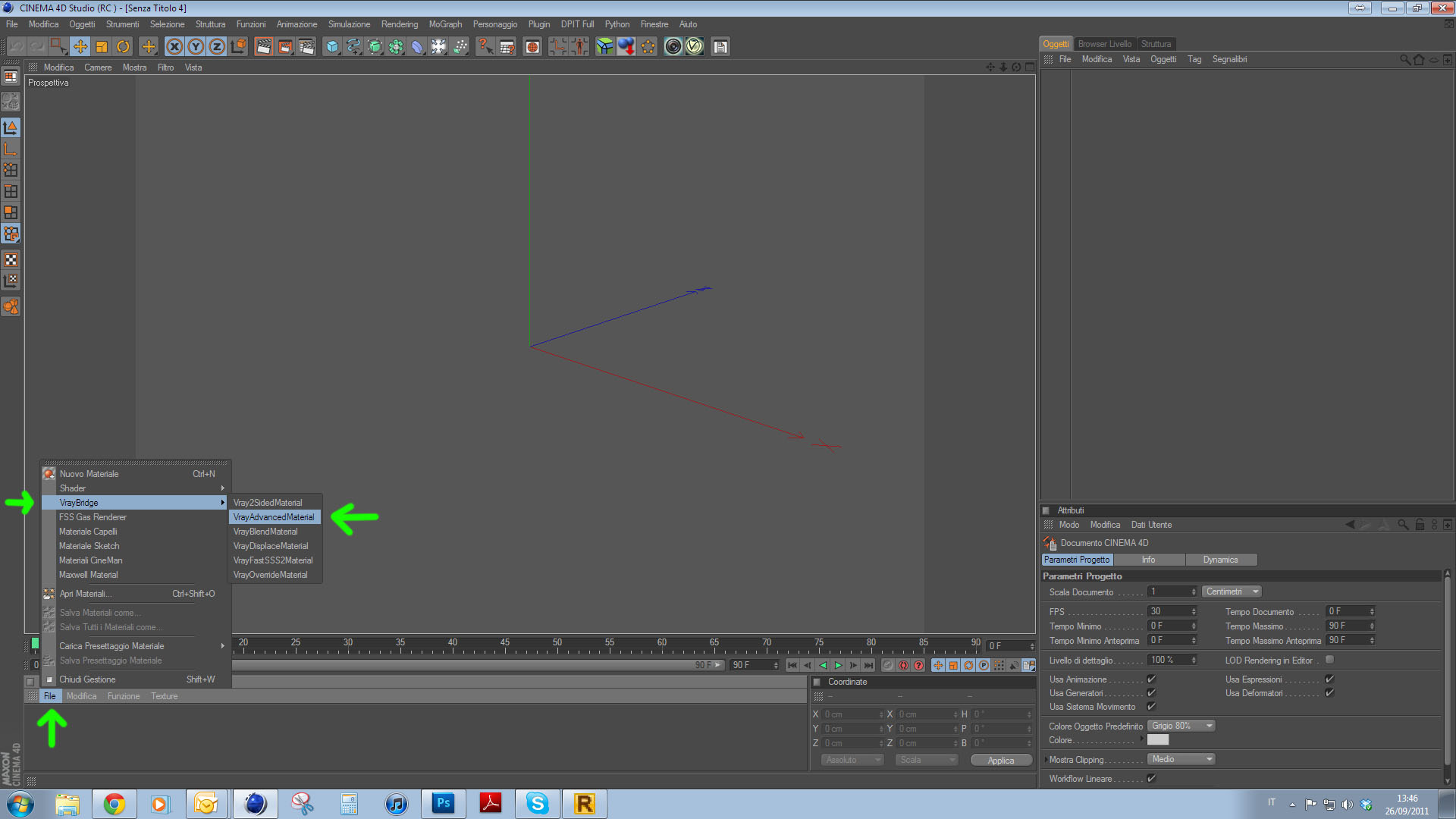The width and height of the screenshot is (1456, 819).
Task: Click the Colore swatch
Action: tap(1158, 740)
